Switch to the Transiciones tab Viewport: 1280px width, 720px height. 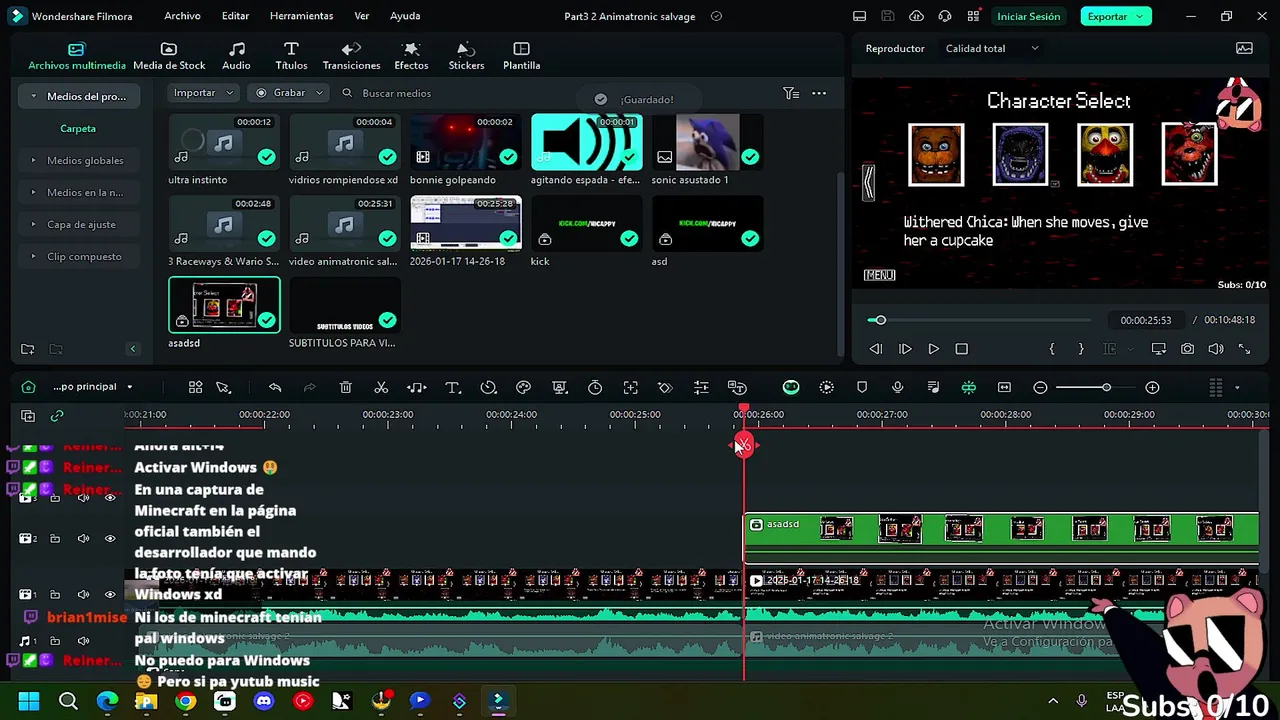point(351,56)
